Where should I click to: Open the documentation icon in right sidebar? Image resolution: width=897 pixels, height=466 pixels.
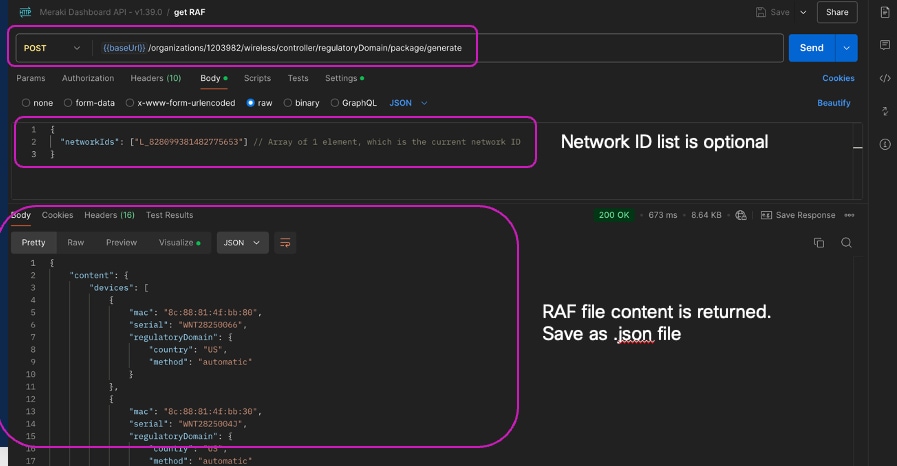tap(885, 13)
